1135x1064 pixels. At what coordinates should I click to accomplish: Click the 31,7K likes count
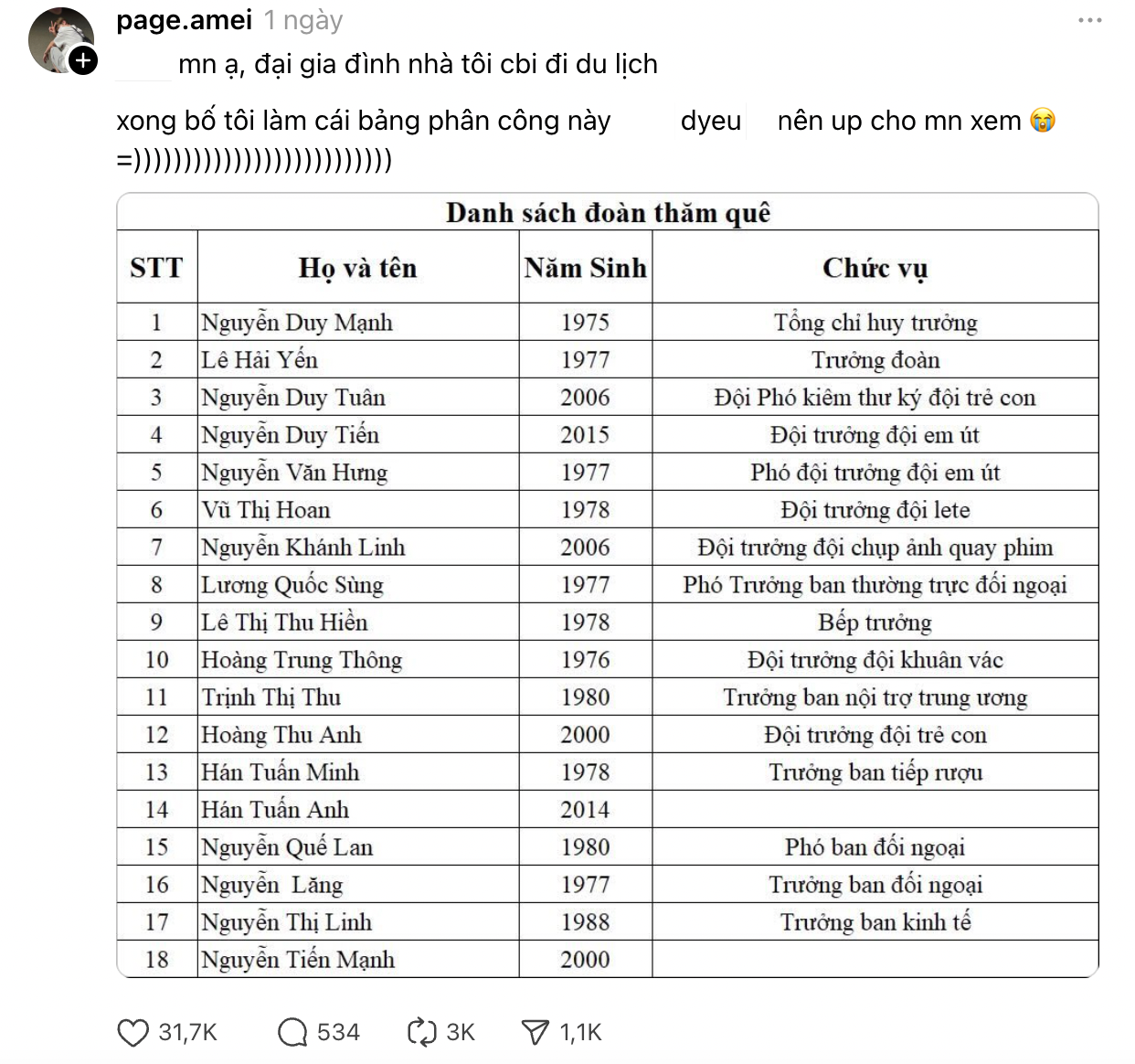point(187,1033)
